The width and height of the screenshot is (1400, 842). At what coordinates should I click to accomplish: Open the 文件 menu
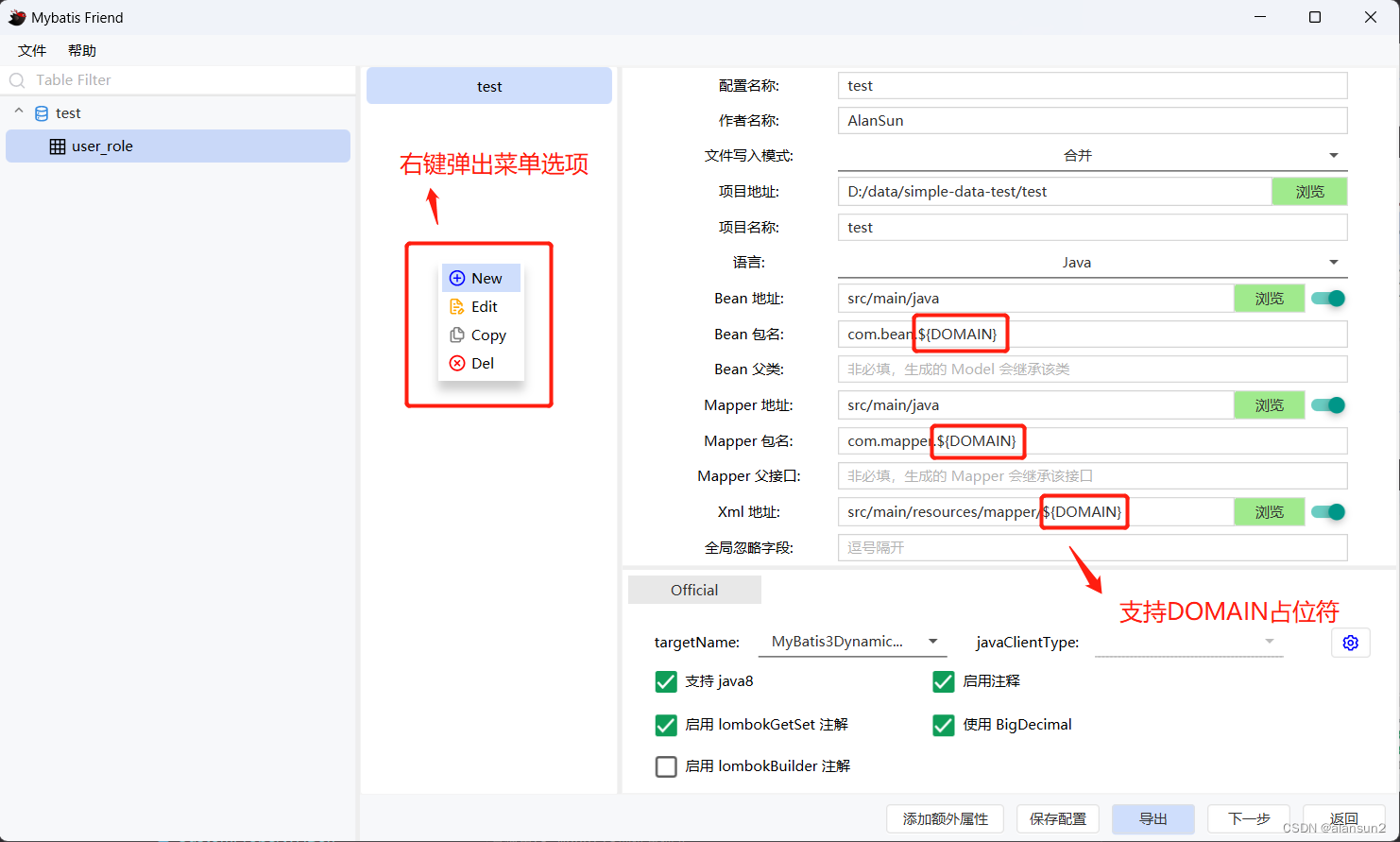[x=32, y=50]
